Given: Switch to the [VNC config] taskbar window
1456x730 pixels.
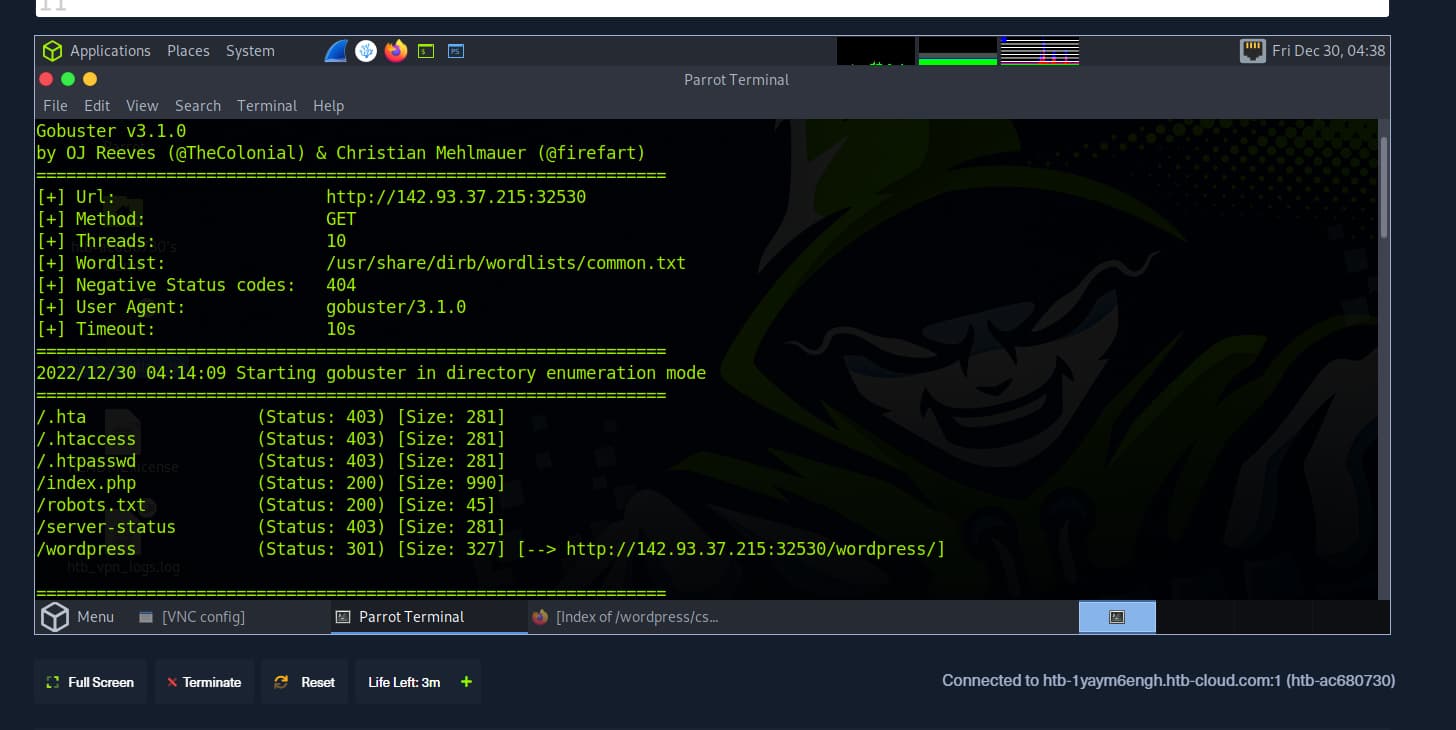Looking at the screenshot, I should click(192, 617).
